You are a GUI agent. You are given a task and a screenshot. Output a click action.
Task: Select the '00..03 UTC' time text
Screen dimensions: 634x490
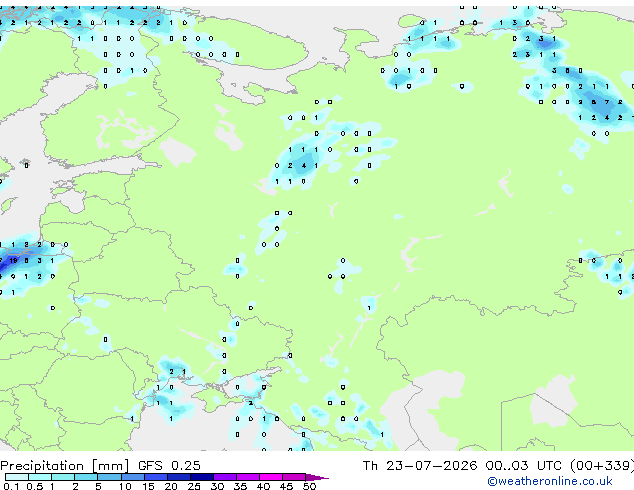(x=524, y=465)
